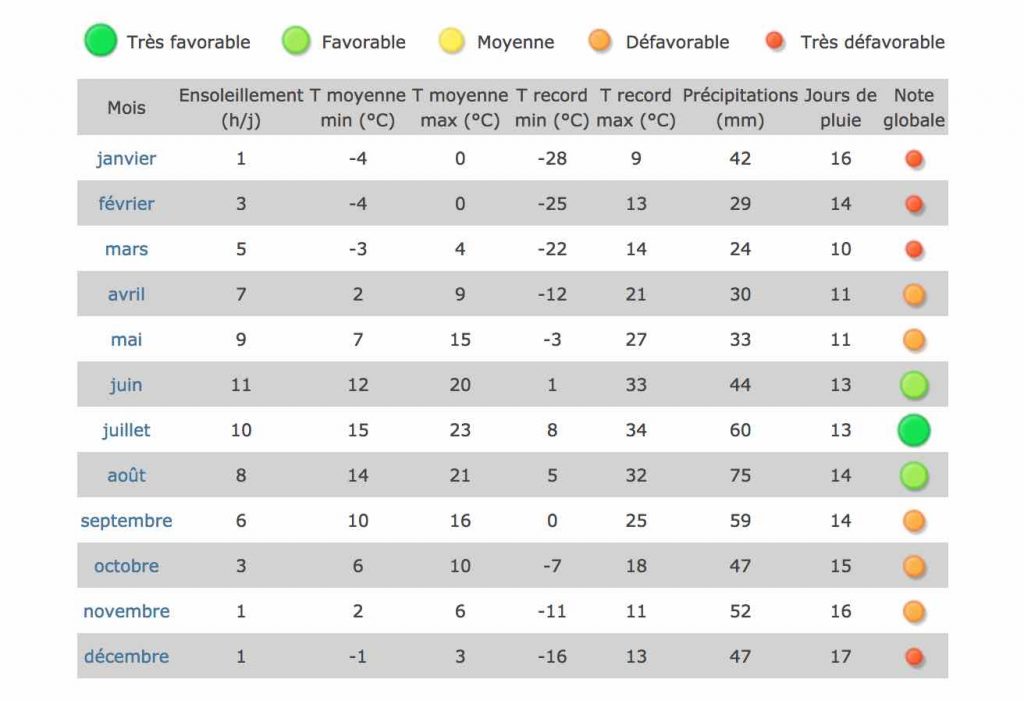Viewport: 1024px width, 701px height.
Task: Open the janvier month link
Action: tap(126, 159)
